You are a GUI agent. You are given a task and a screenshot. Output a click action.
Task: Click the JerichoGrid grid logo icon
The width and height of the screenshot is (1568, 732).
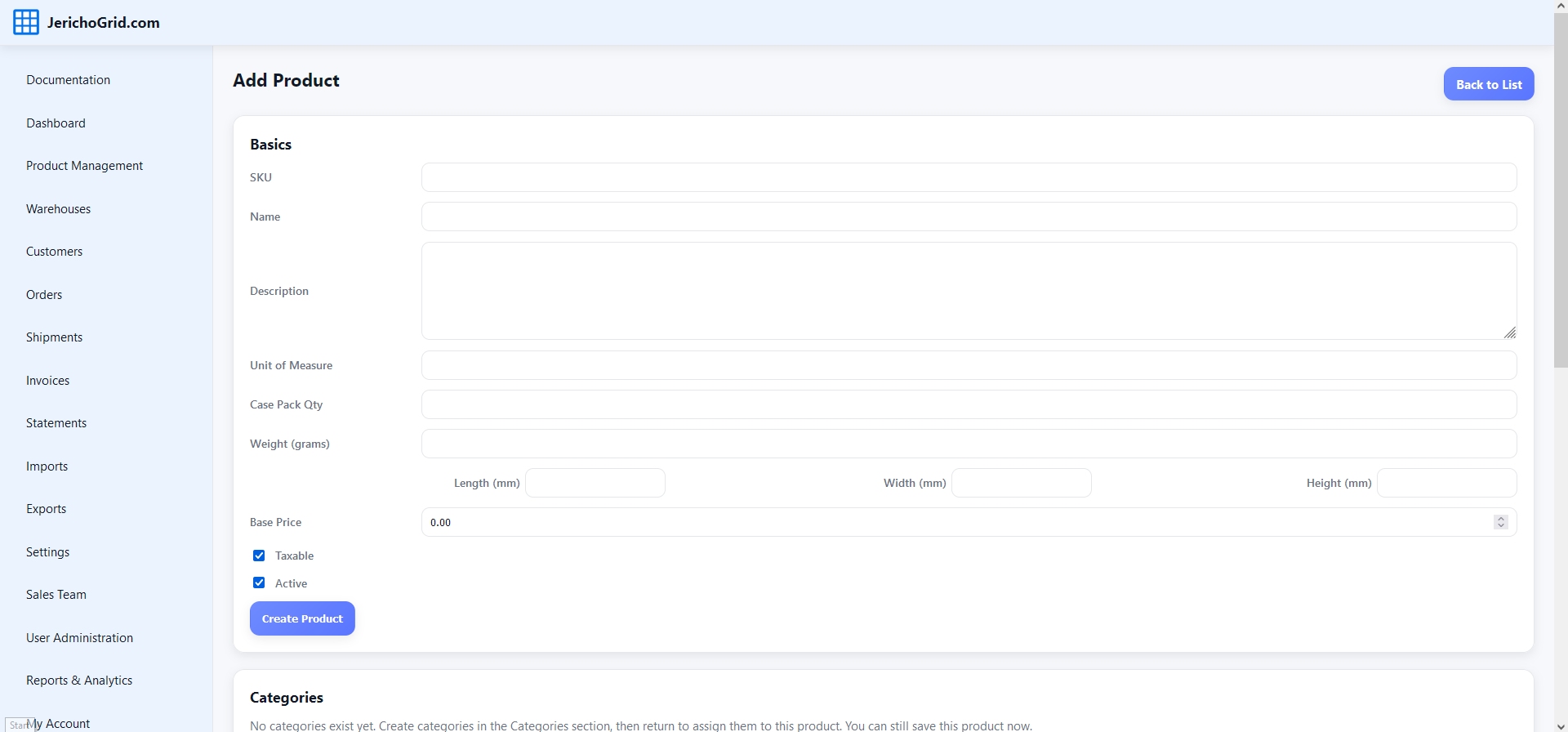[x=26, y=23]
